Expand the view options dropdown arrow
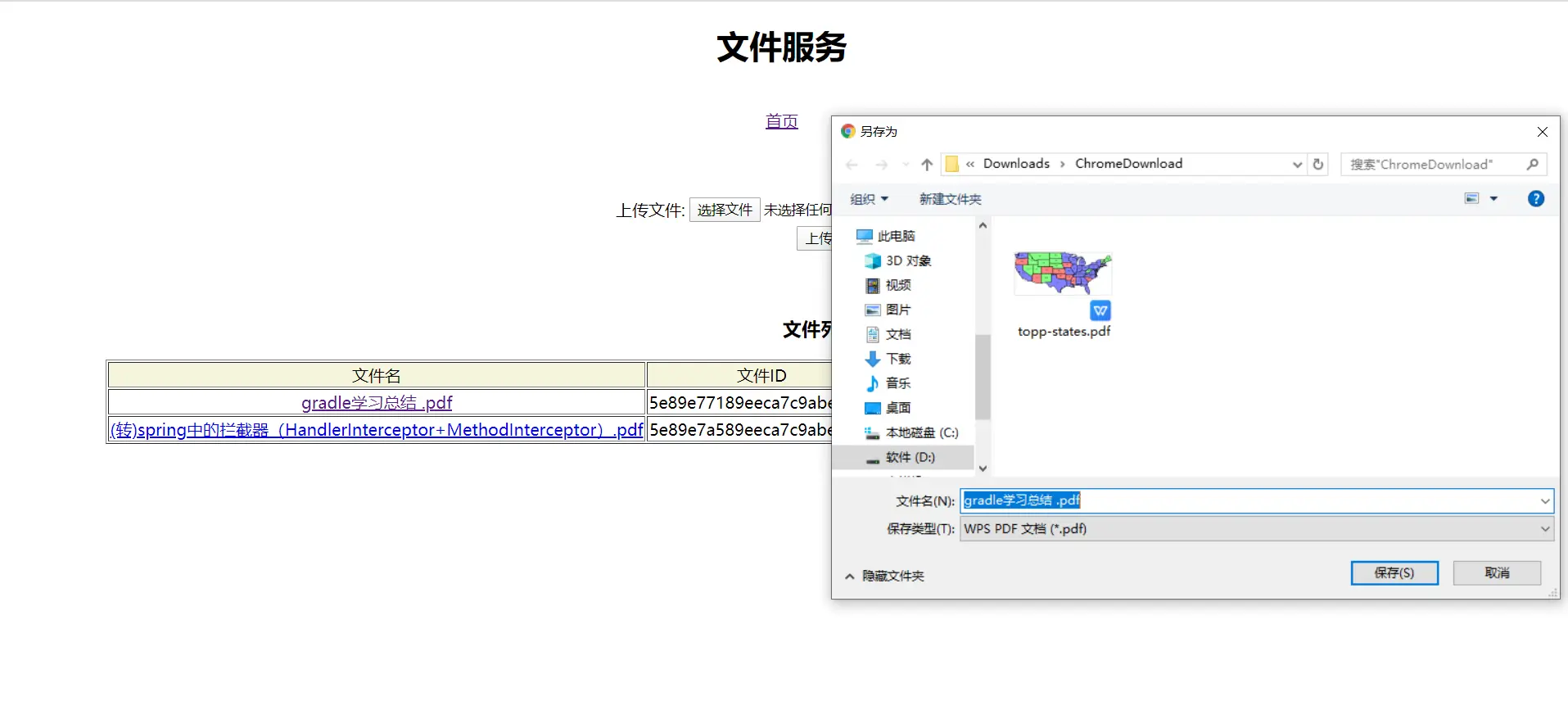The image size is (1568, 715). coord(1493,198)
